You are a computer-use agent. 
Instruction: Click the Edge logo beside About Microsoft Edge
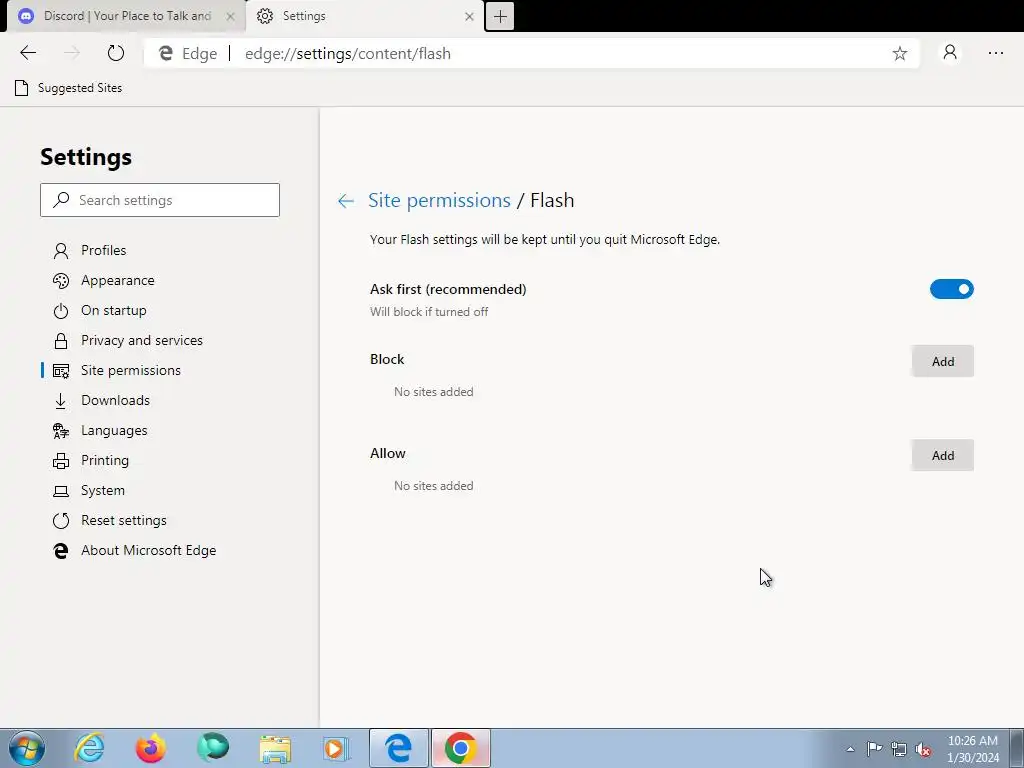pyautogui.click(x=61, y=551)
